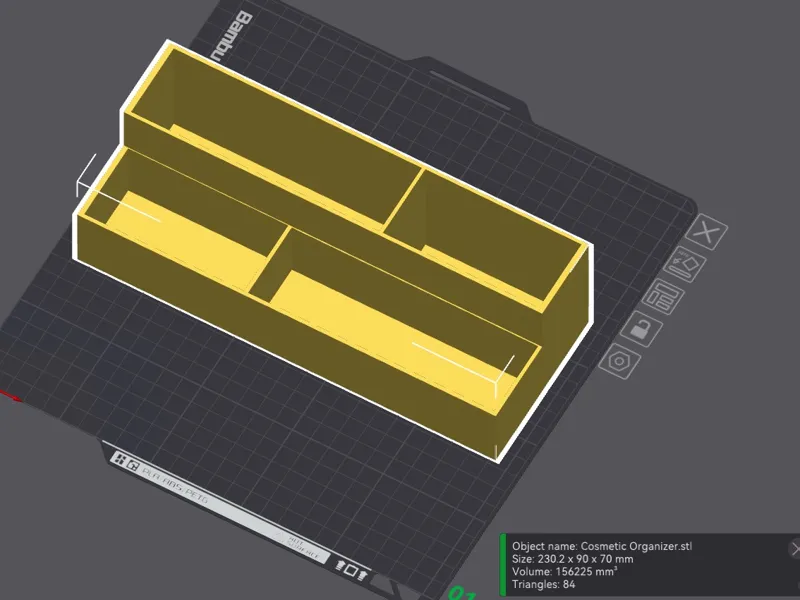
Task: Arrange objects on the plate
Action: point(663,296)
